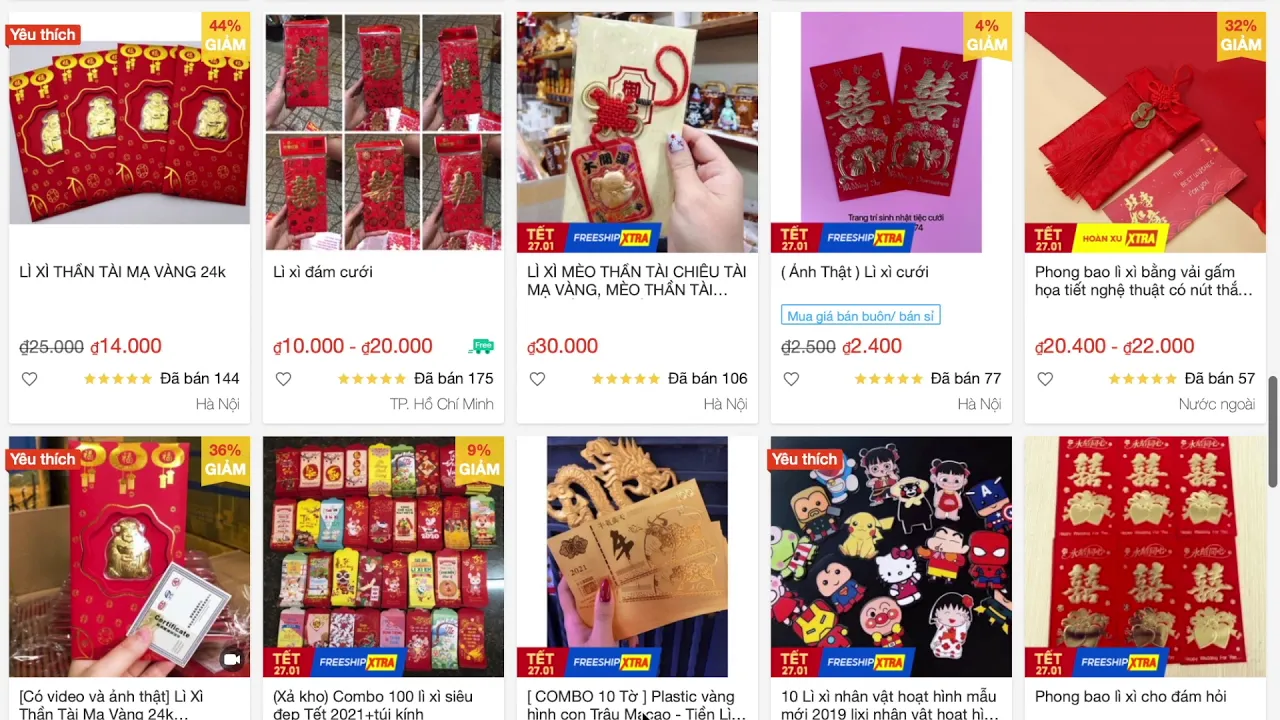The width and height of the screenshot is (1280, 720).
Task: Open gold plastic Trâu banknote thumbnail
Action: 637,557
